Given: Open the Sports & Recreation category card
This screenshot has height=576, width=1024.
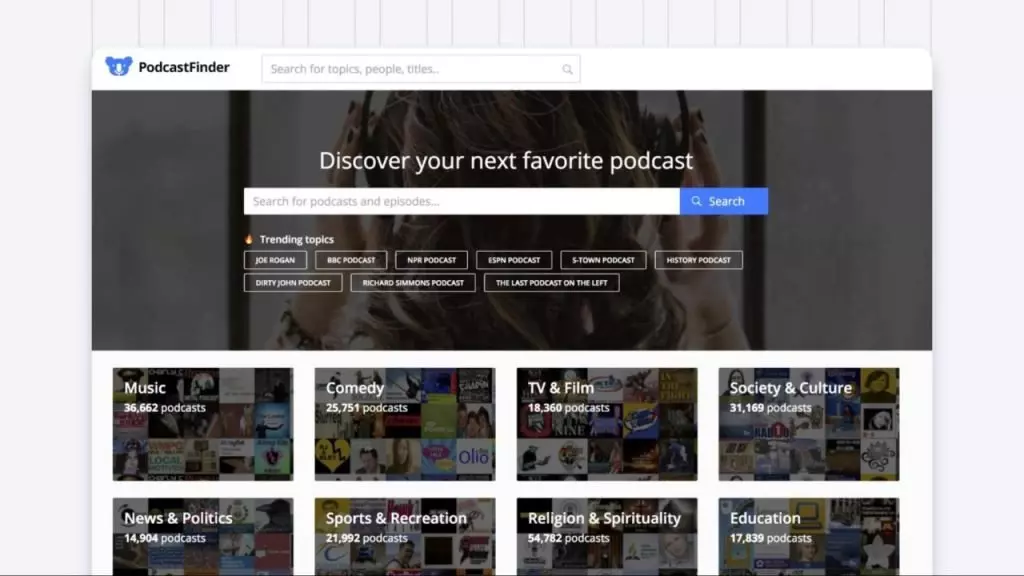Looking at the screenshot, I should [405, 537].
